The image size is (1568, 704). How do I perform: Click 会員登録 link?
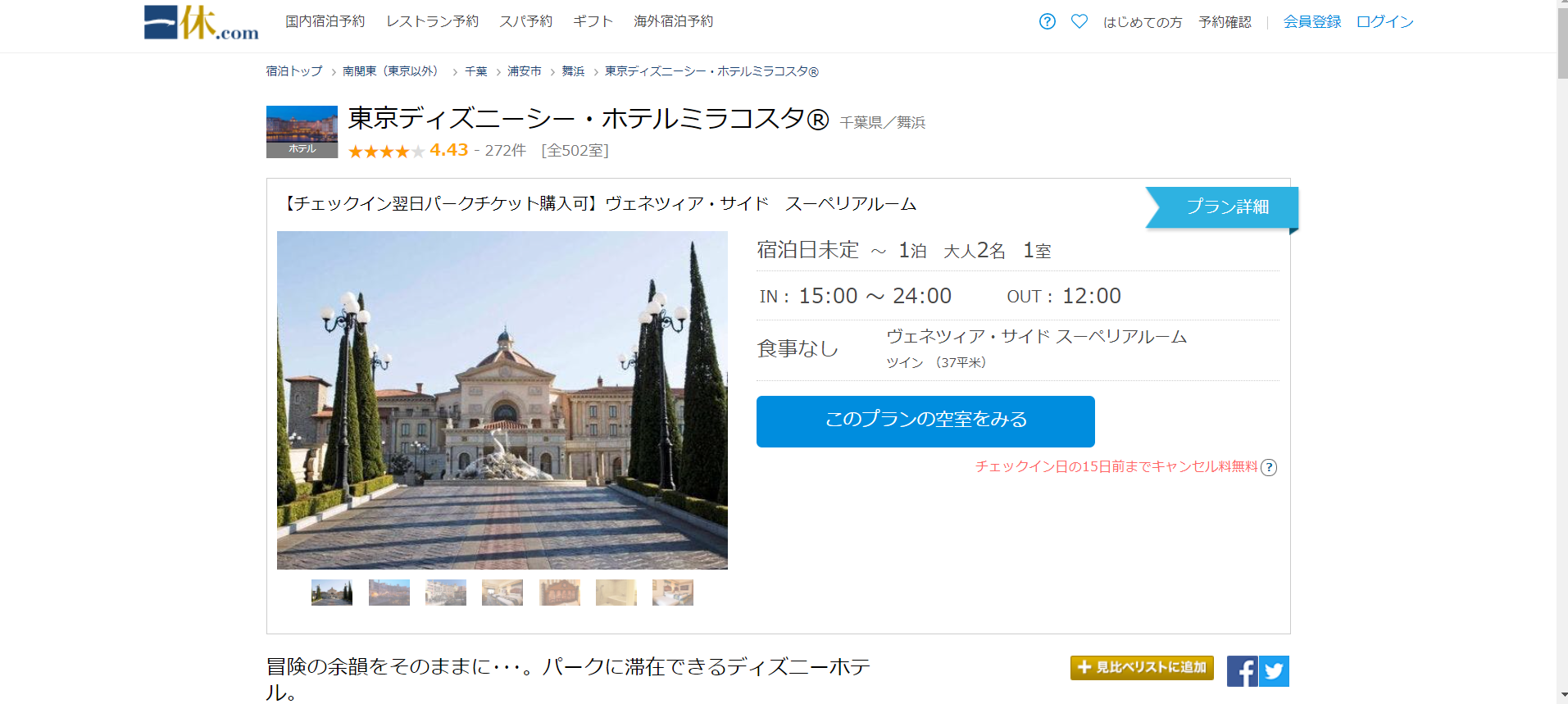pyautogui.click(x=1312, y=22)
